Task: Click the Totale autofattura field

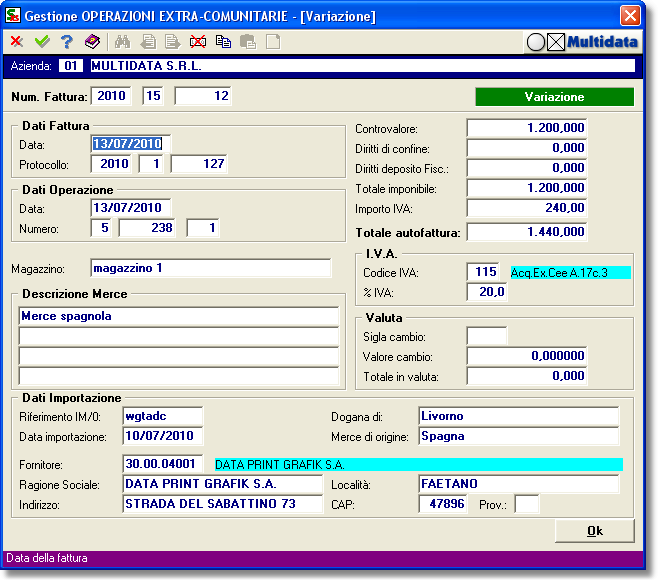Action: pyautogui.click(x=527, y=232)
